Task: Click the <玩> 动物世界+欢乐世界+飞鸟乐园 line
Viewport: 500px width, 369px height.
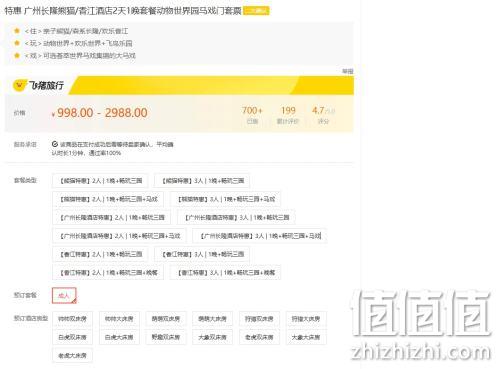Action: tap(79, 43)
